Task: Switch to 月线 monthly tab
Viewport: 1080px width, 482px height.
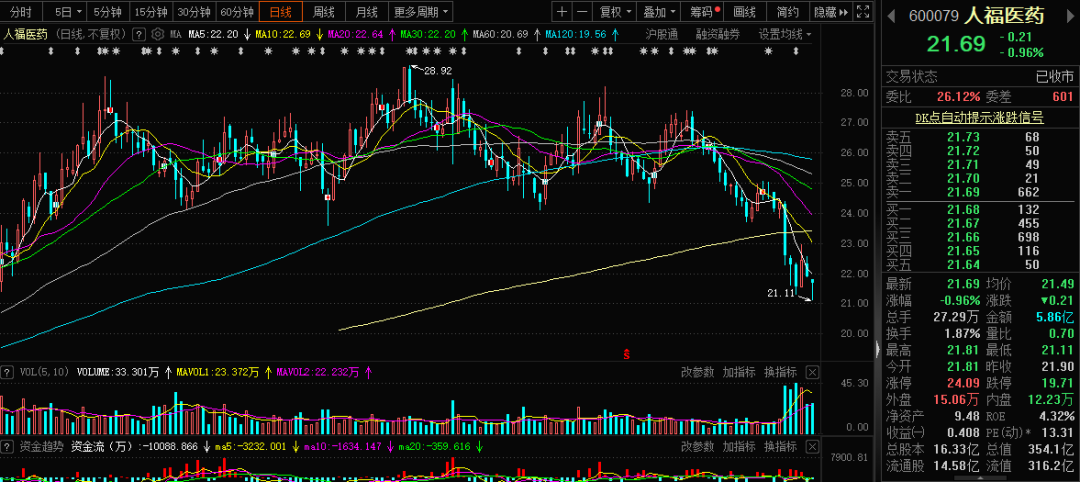Action: tap(366, 12)
